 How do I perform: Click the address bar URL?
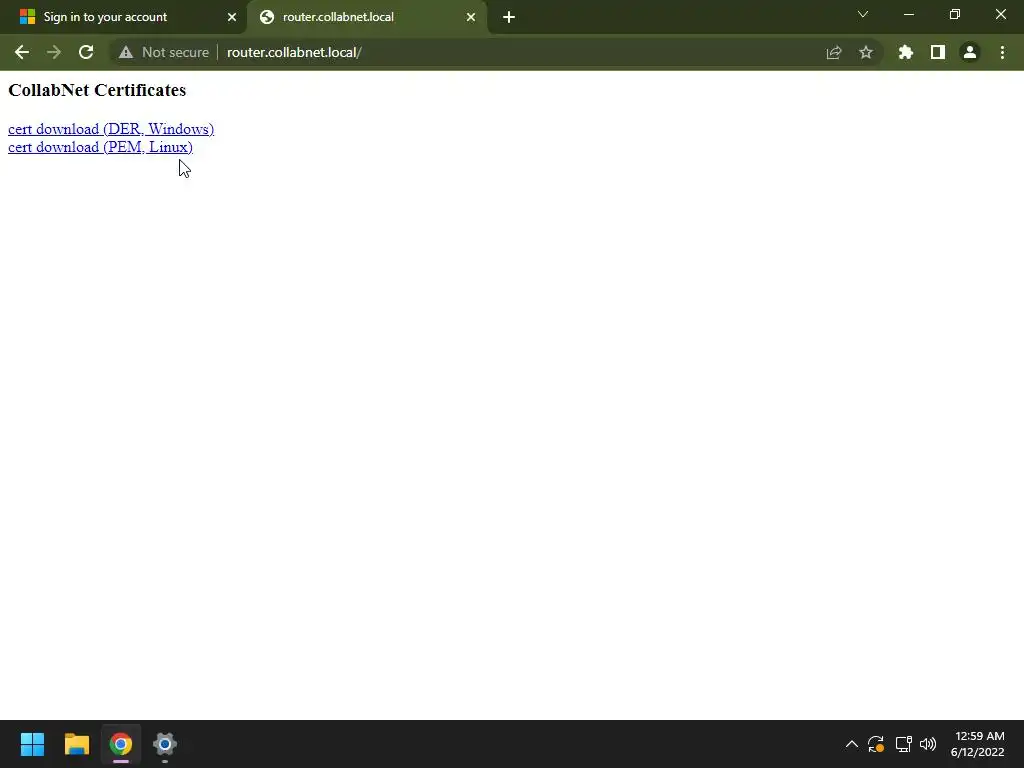pos(294,52)
